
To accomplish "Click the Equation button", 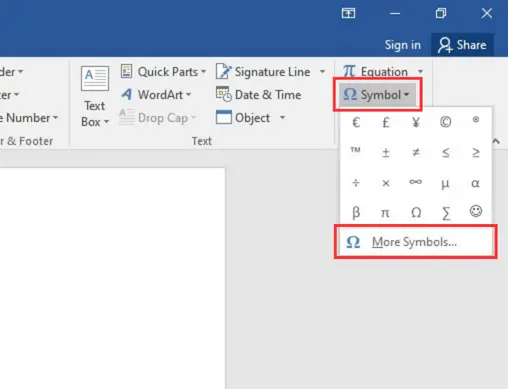I will pos(376,71).
